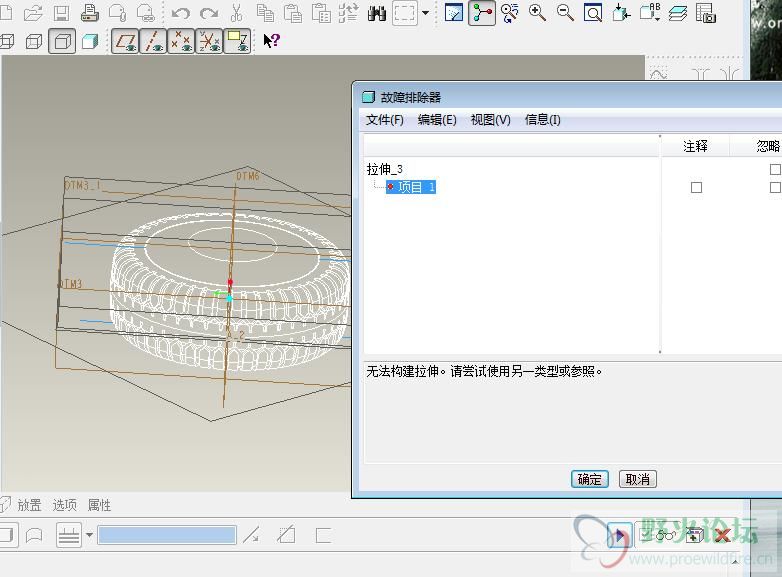Open the 属性 dashboard tab
782x577 pixels.
99,505
